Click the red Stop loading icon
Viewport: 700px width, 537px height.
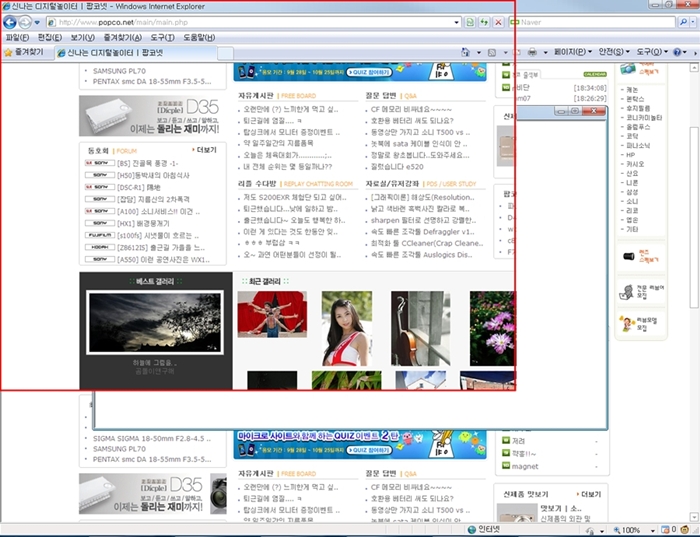click(499, 22)
